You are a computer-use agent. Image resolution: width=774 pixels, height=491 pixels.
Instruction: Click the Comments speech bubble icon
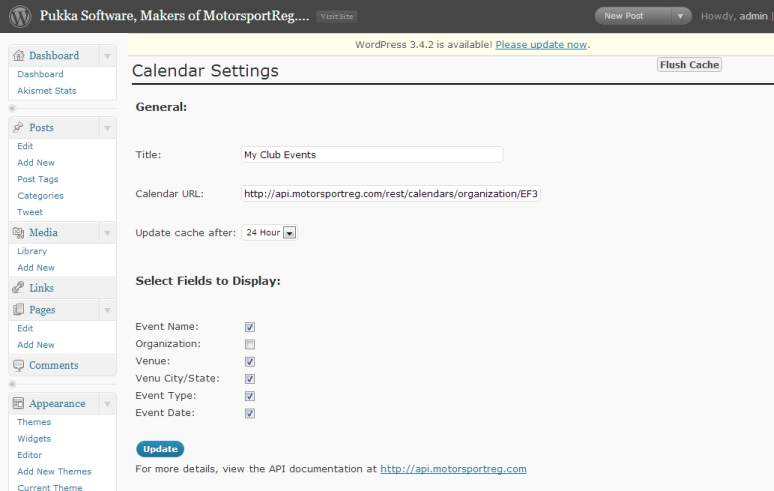point(18,366)
